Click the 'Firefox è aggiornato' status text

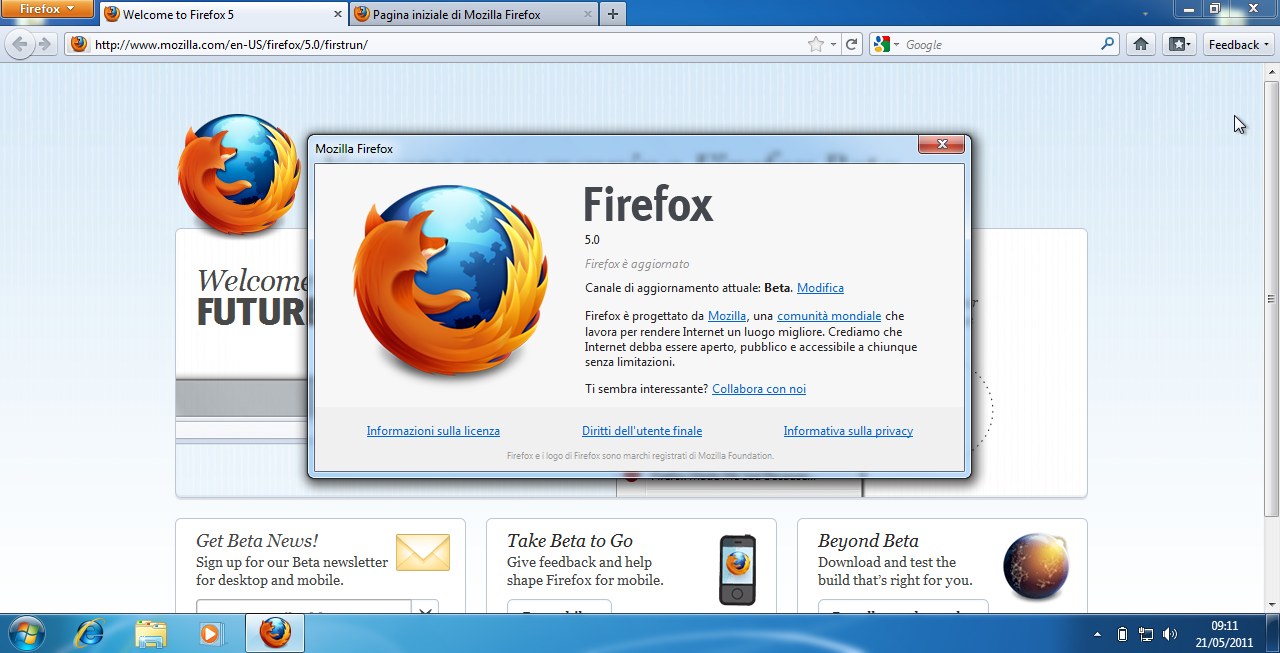(637, 264)
